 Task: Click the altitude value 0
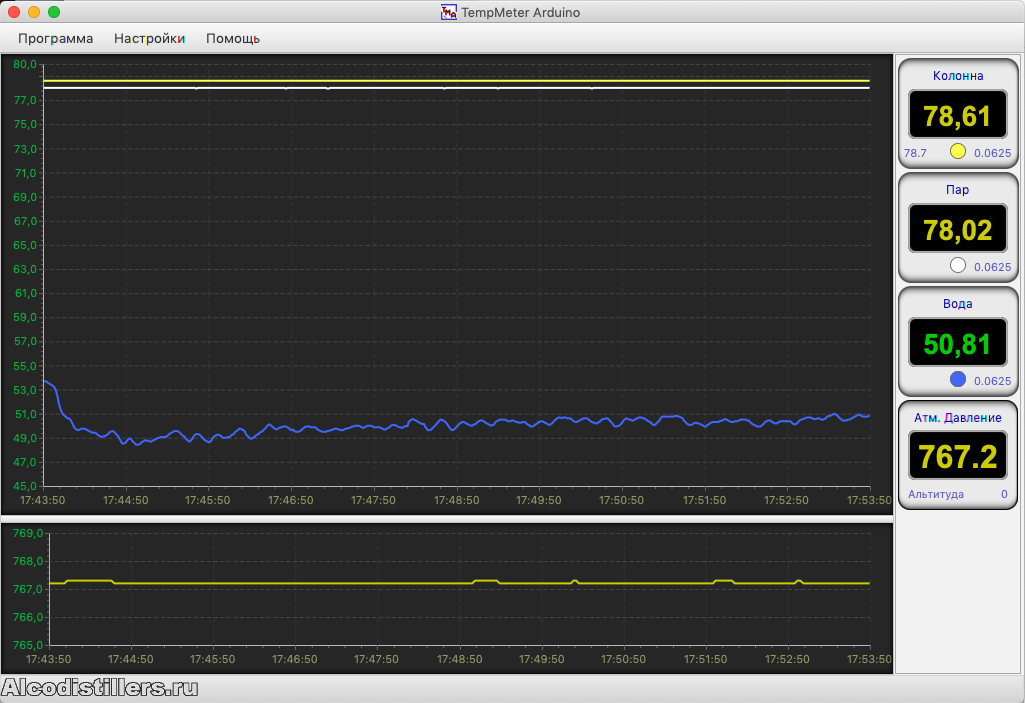[1004, 494]
